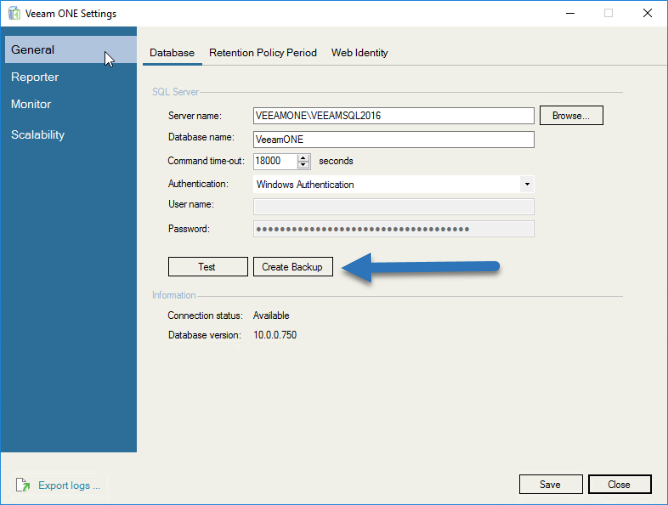The height and width of the screenshot is (505, 668).
Task: Click the Command time-out value field
Action: pos(275,161)
